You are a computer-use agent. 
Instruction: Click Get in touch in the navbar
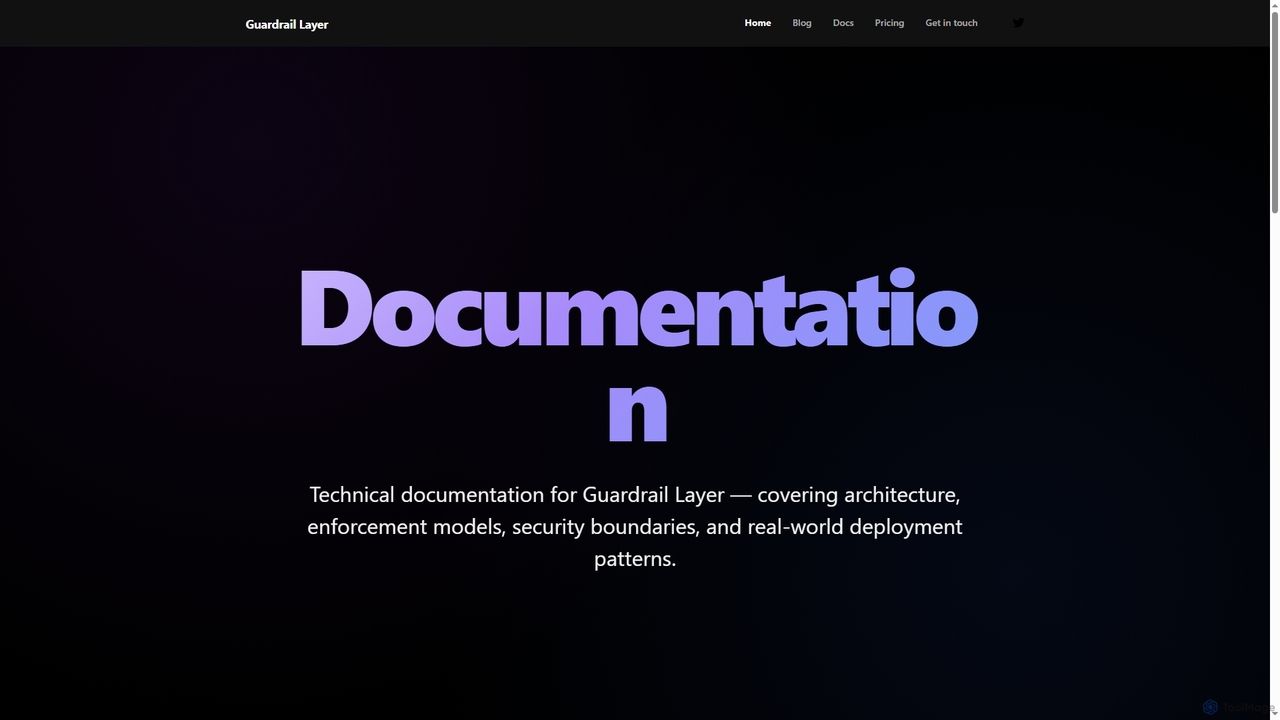pyautogui.click(x=951, y=23)
